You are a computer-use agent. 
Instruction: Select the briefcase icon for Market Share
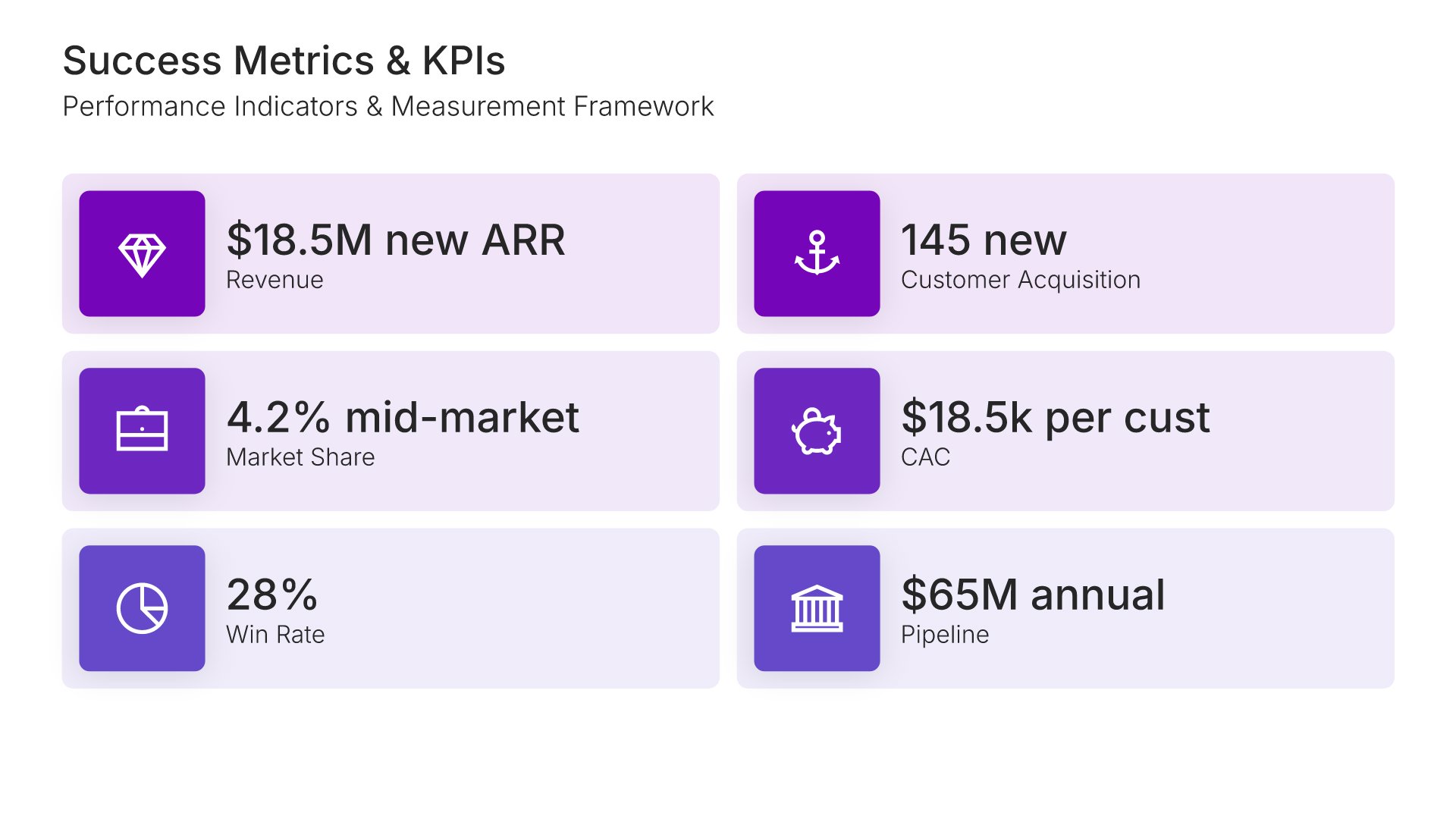click(x=142, y=431)
